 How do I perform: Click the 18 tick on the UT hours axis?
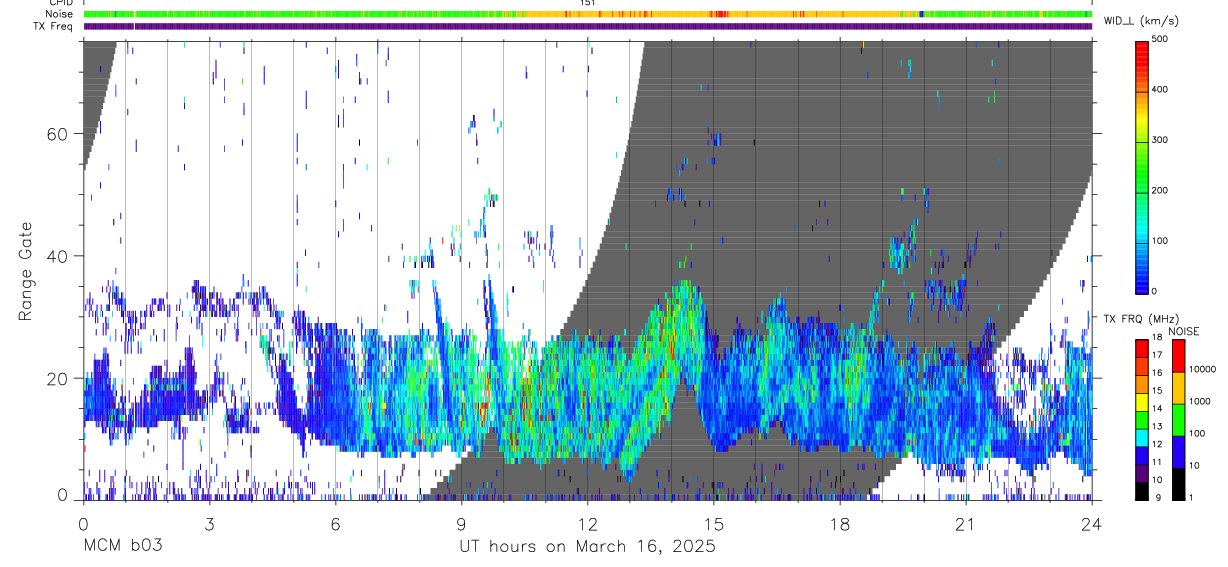pos(840,524)
